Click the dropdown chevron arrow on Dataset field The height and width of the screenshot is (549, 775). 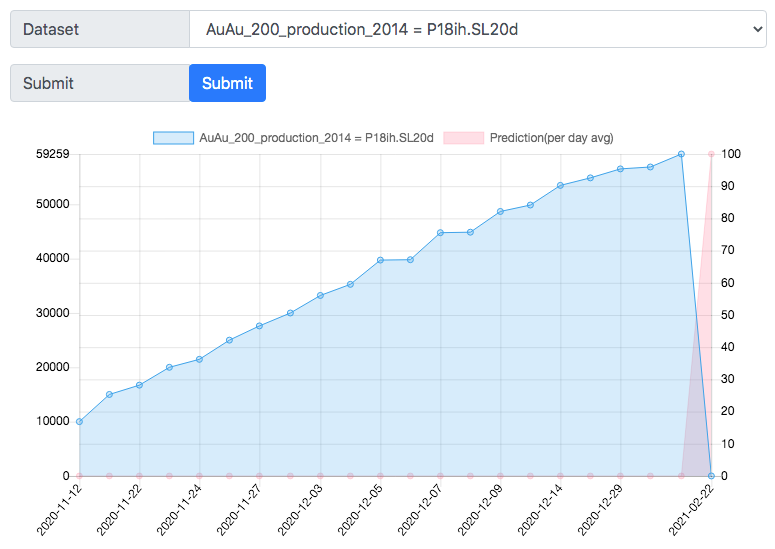(x=757, y=29)
